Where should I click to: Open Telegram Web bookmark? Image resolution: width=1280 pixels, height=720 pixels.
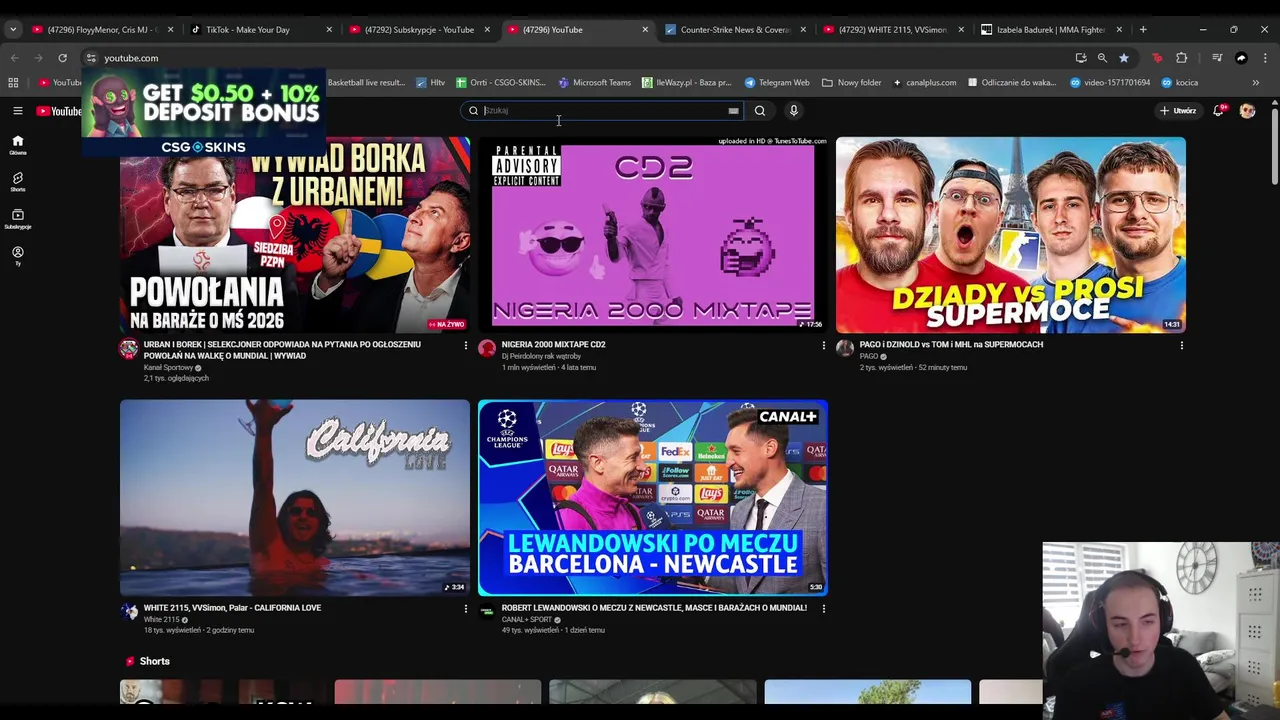[x=777, y=82]
